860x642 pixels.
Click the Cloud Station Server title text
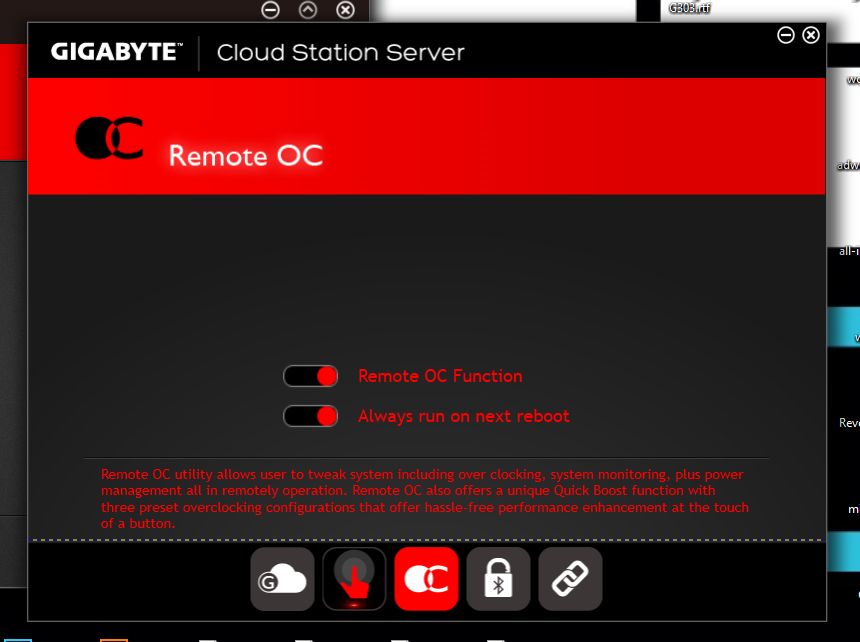(341, 53)
